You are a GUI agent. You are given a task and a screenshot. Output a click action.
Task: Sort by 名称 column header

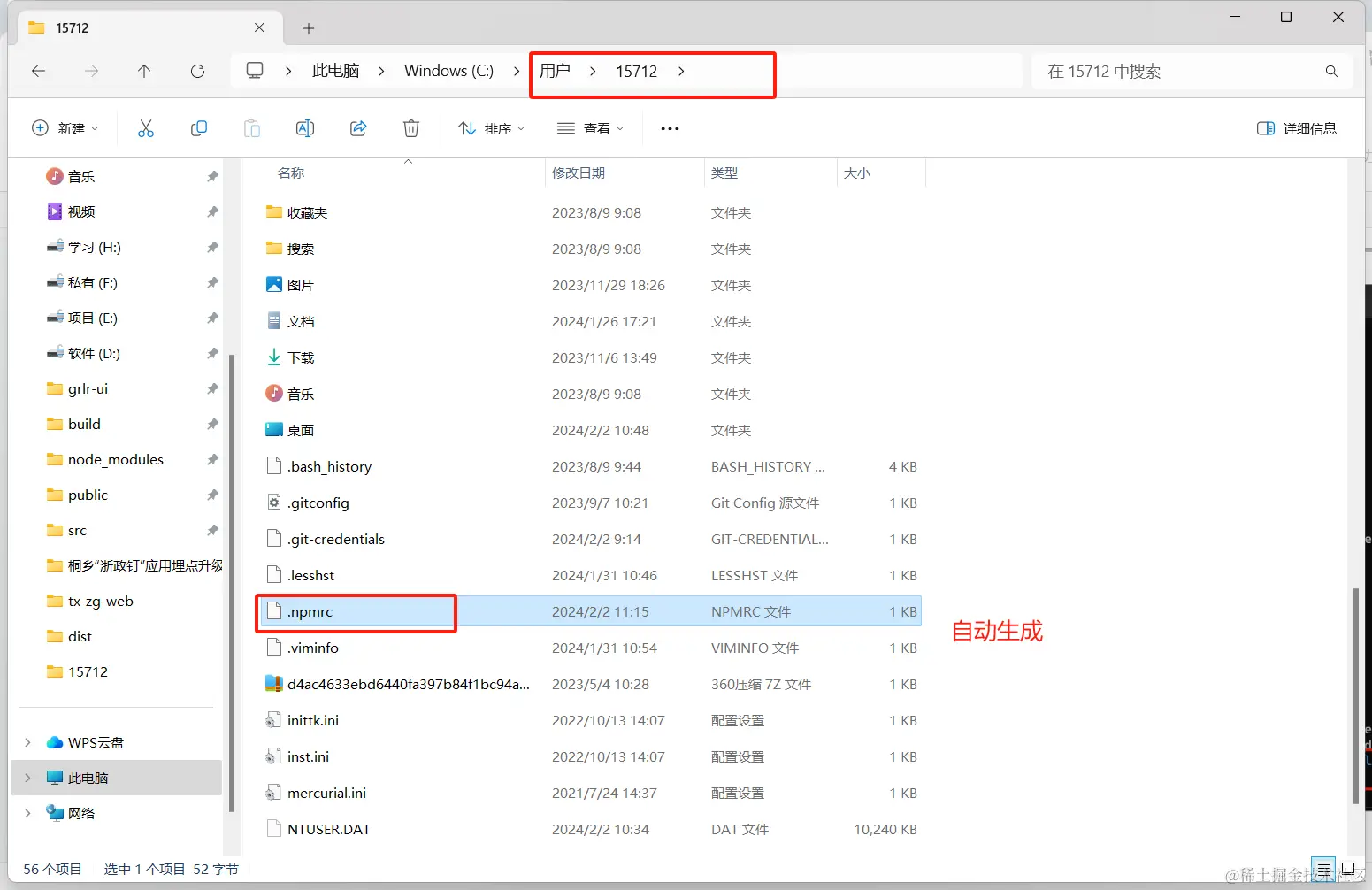point(291,173)
